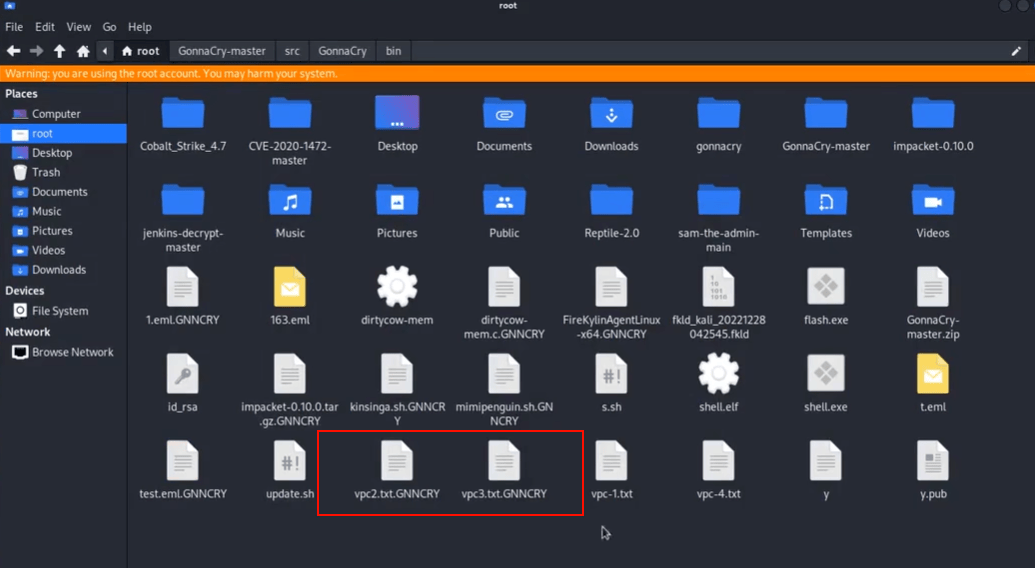1035x568 pixels.
Task: Click the 1.eml.GNNCRY file name
Action: click(183, 320)
